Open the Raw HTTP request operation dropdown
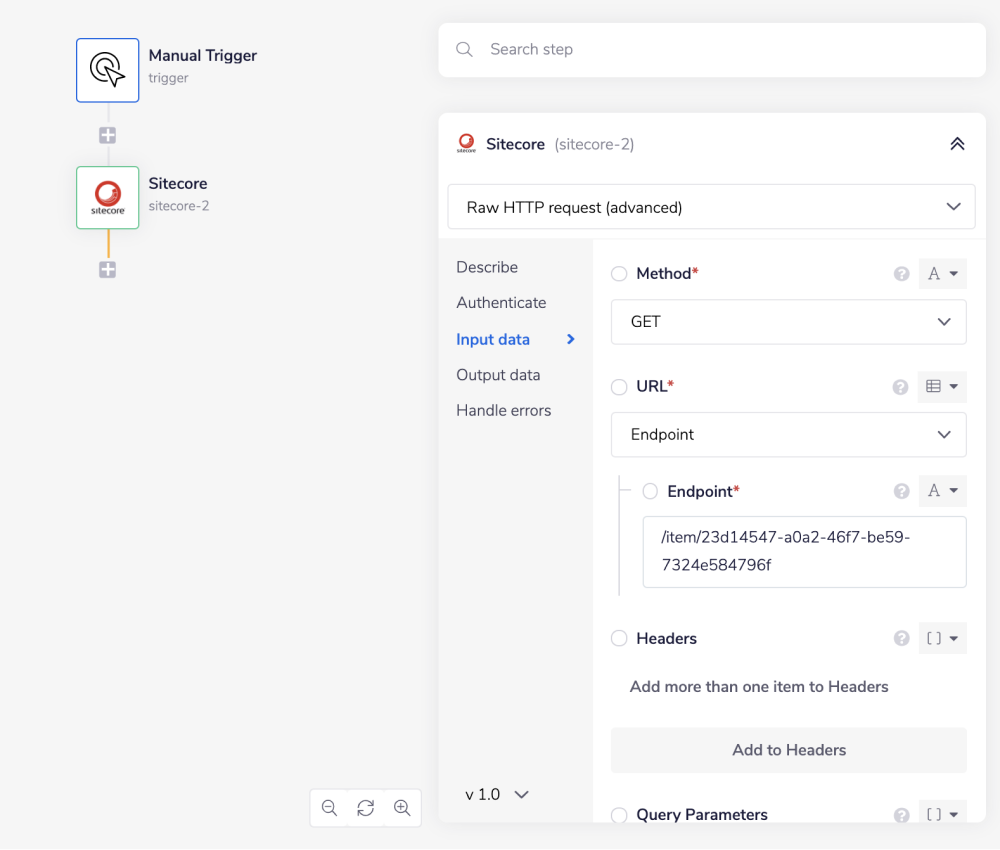 click(711, 207)
